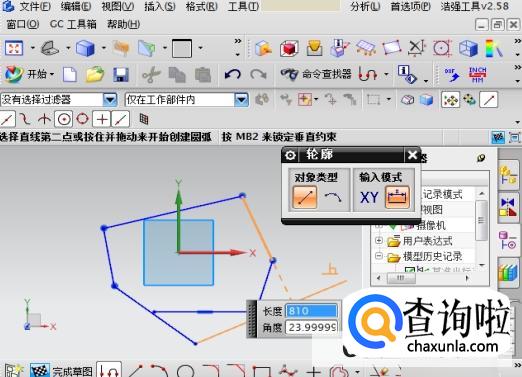
Task: Open the 格式(R) menu
Action: point(202,6)
